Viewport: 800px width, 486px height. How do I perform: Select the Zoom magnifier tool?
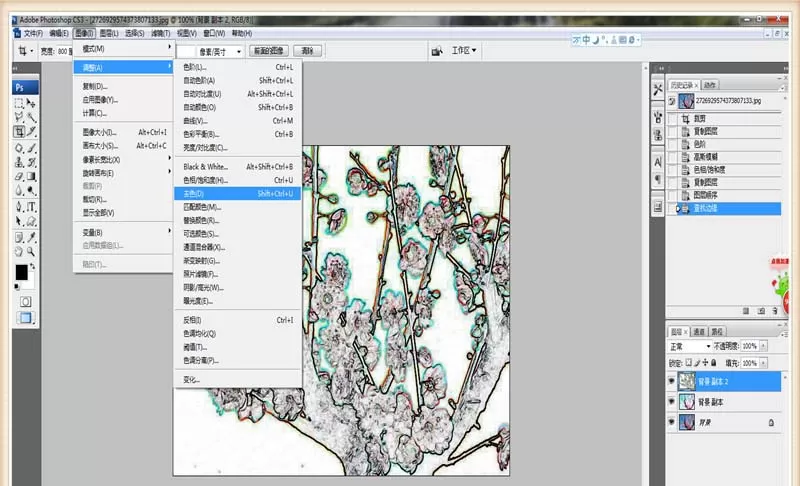(x=32, y=251)
